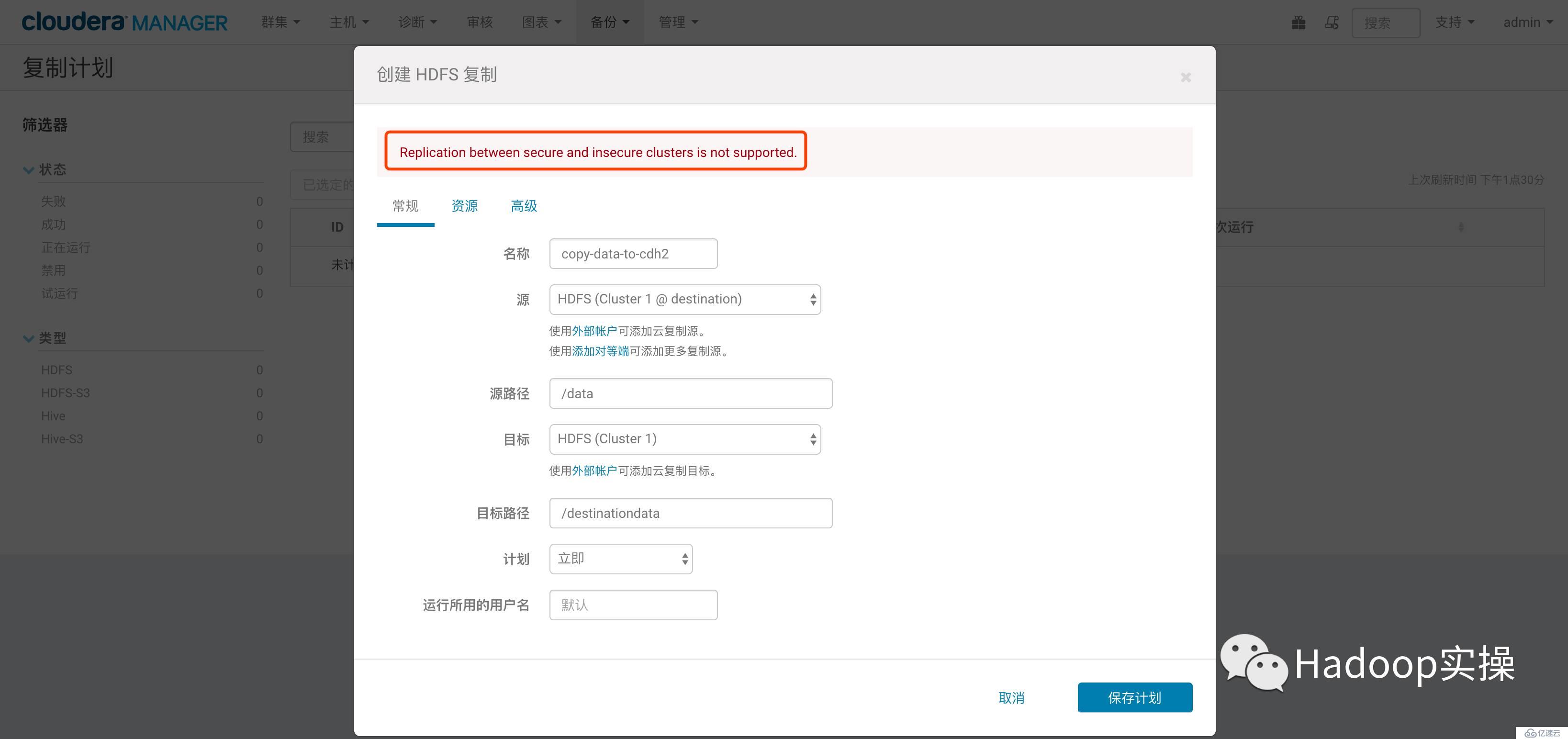Click the ID column header
Image resolution: width=1568 pixels, height=739 pixels.
pos(337,227)
